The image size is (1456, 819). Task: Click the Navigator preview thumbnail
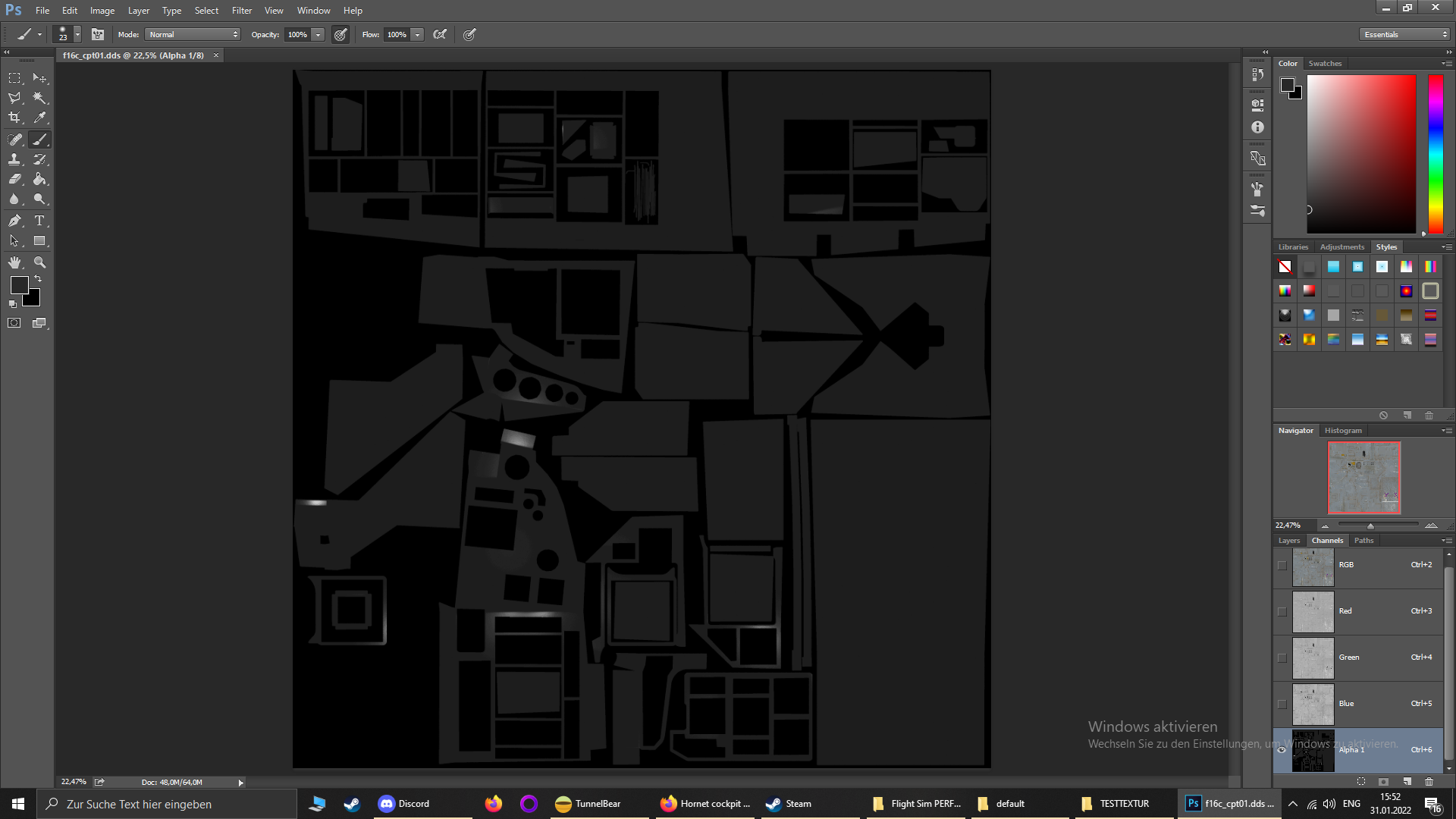tap(1364, 478)
